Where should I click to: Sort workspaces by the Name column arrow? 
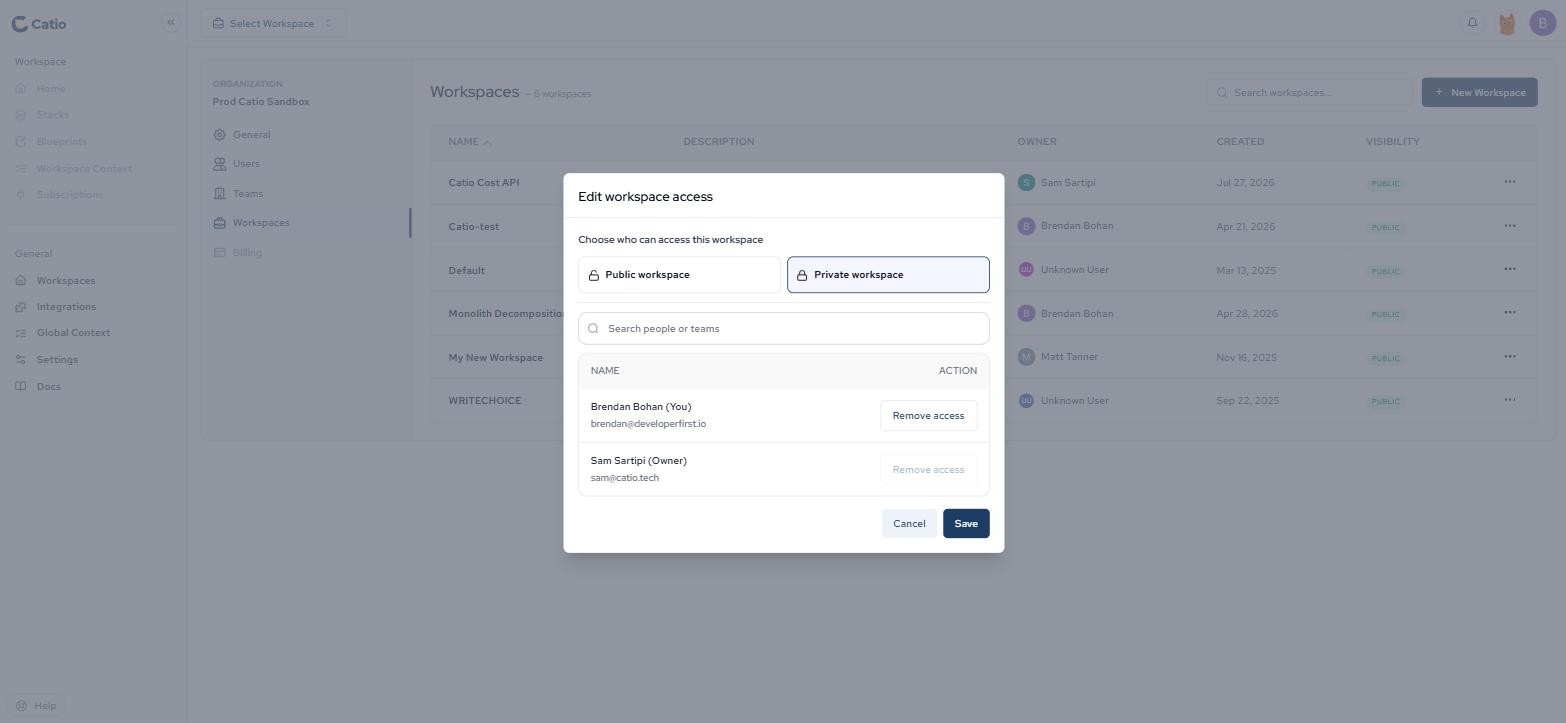coord(488,142)
